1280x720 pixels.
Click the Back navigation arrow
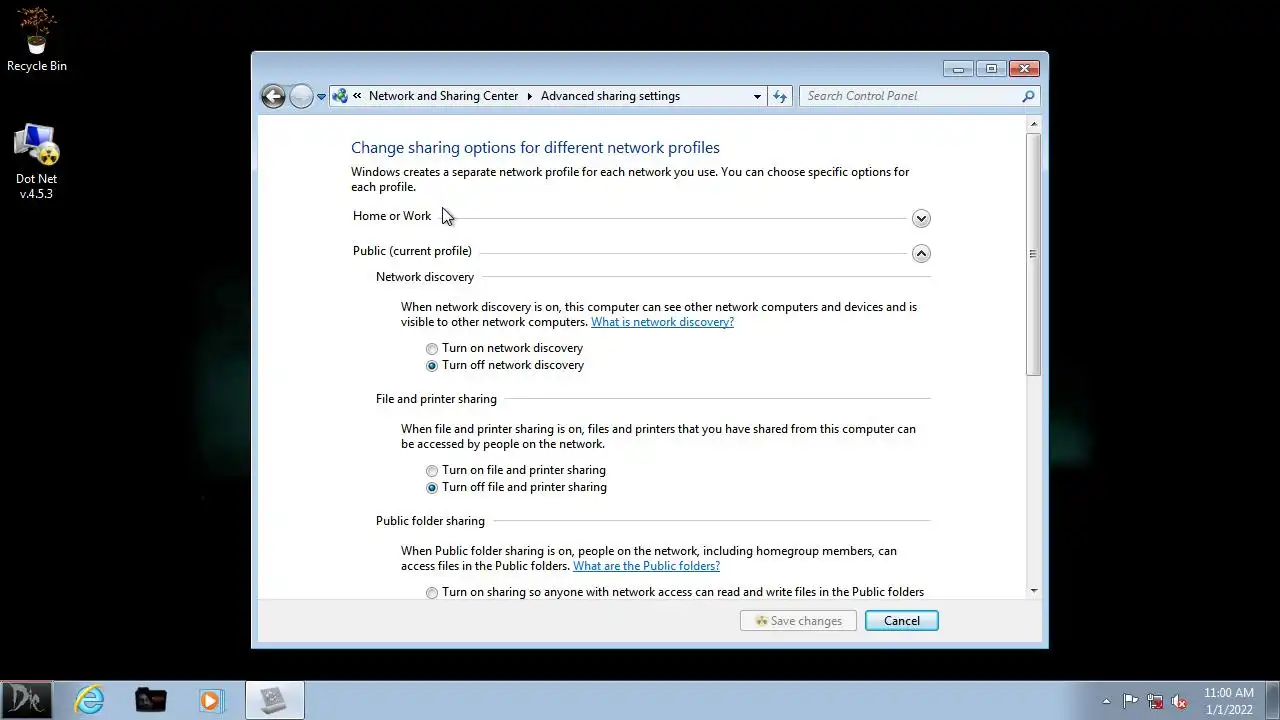coord(273,96)
